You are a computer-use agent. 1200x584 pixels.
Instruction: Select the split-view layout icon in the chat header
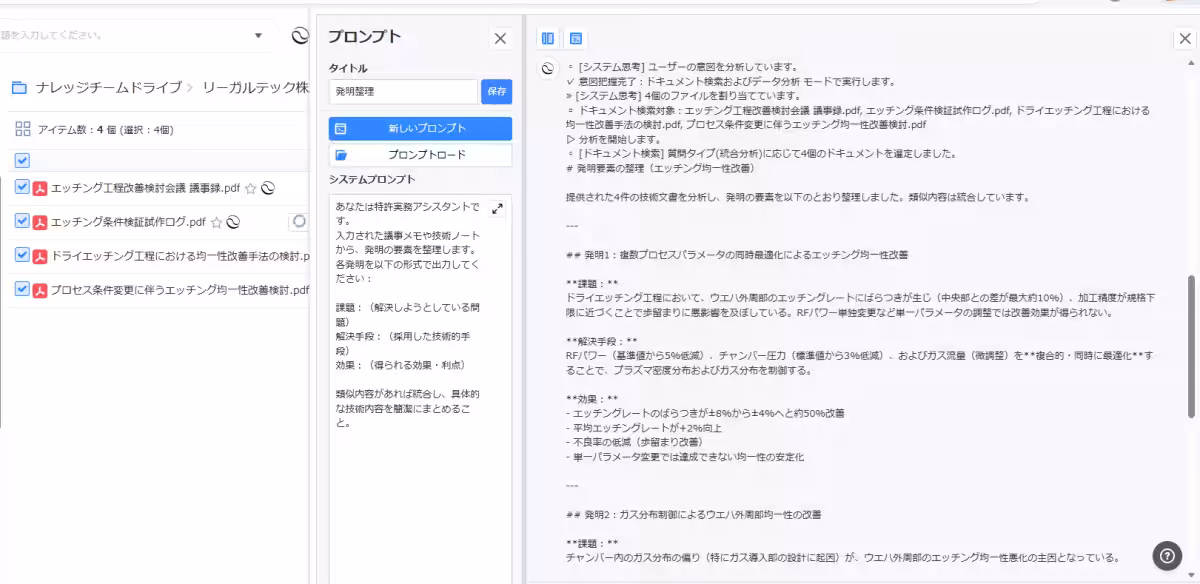click(x=546, y=37)
